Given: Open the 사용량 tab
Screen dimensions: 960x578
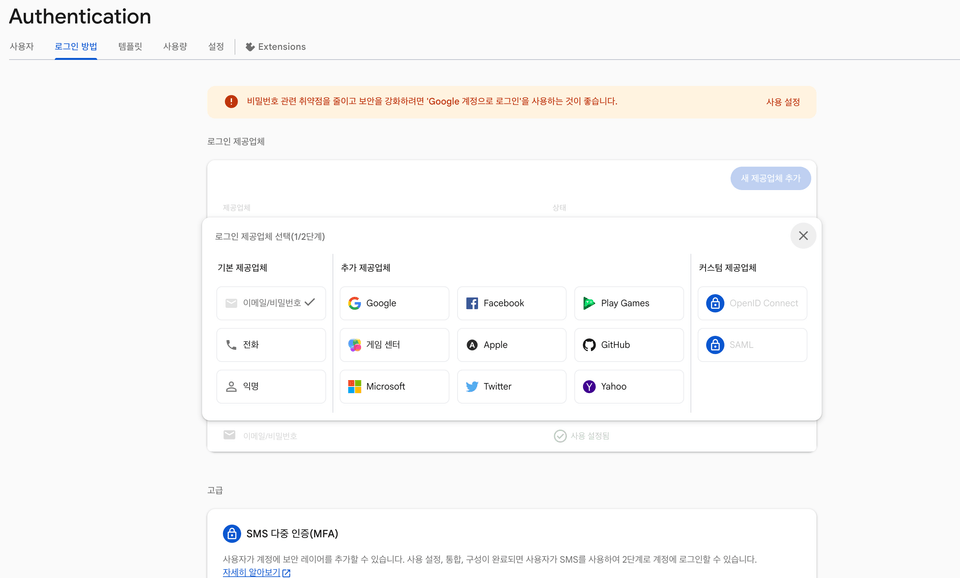Looking at the screenshot, I should coord(175,47).
